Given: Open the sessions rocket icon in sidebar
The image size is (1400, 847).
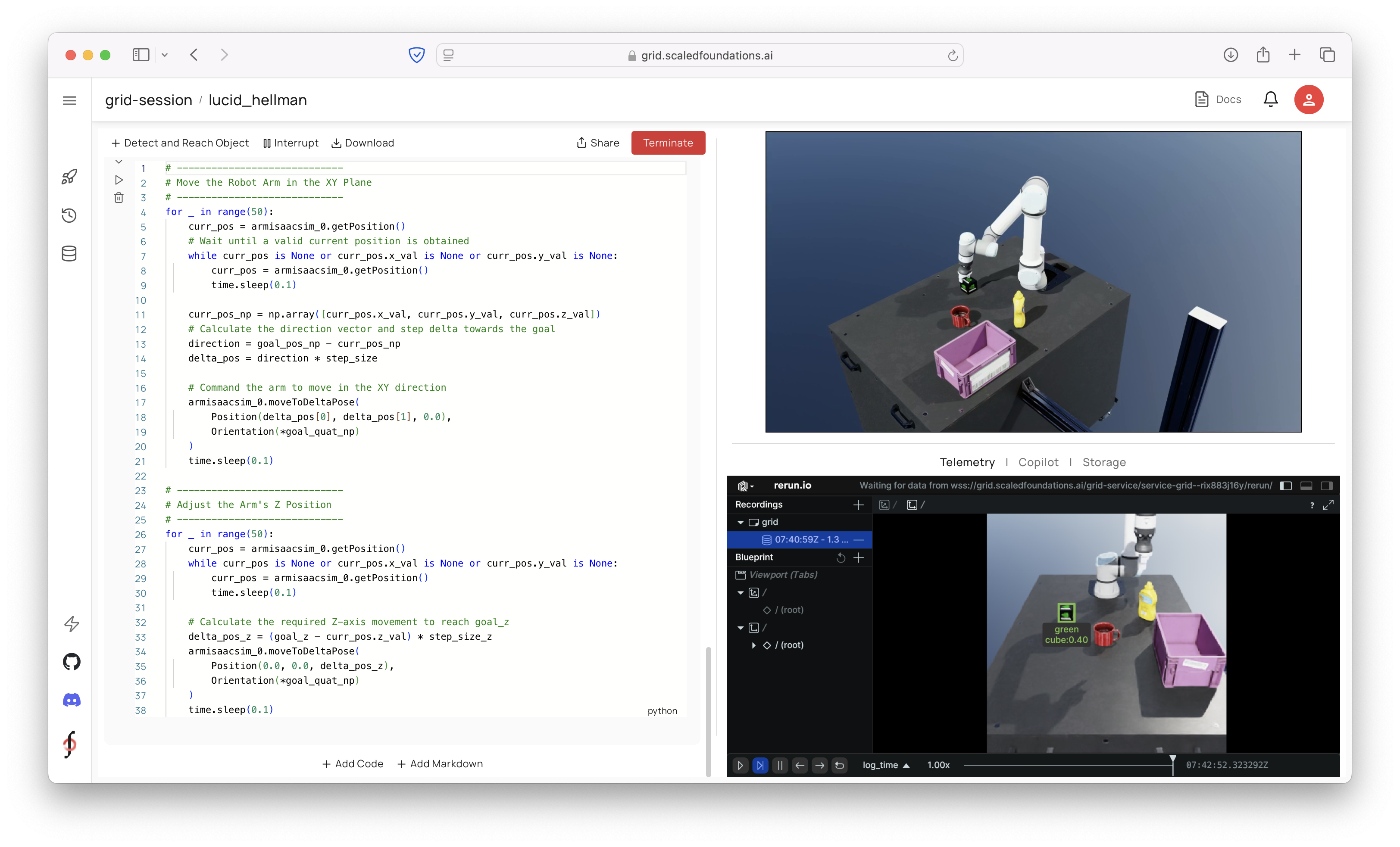Looking at the screenshot, I should 69,177.
